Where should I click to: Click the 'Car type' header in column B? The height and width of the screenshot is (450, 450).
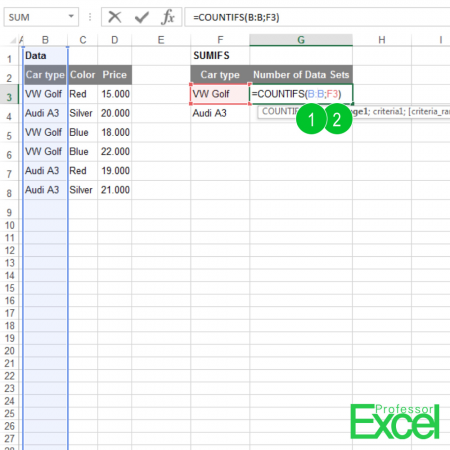point(45,75)
